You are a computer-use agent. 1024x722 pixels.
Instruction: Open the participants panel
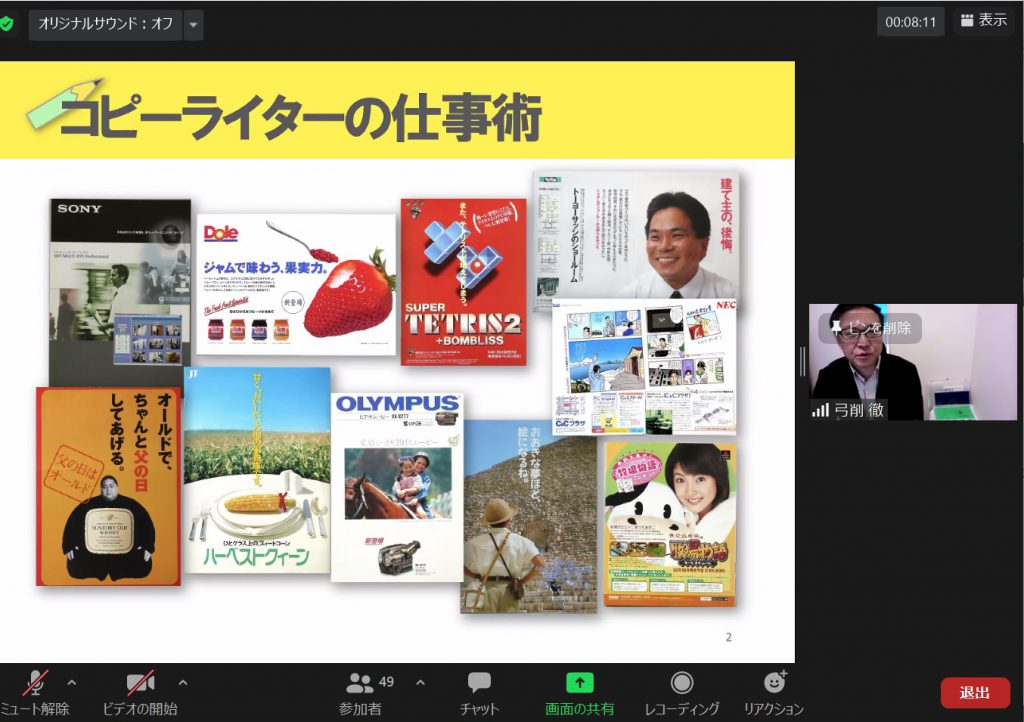pyautogui.click(x=360, y=693)
